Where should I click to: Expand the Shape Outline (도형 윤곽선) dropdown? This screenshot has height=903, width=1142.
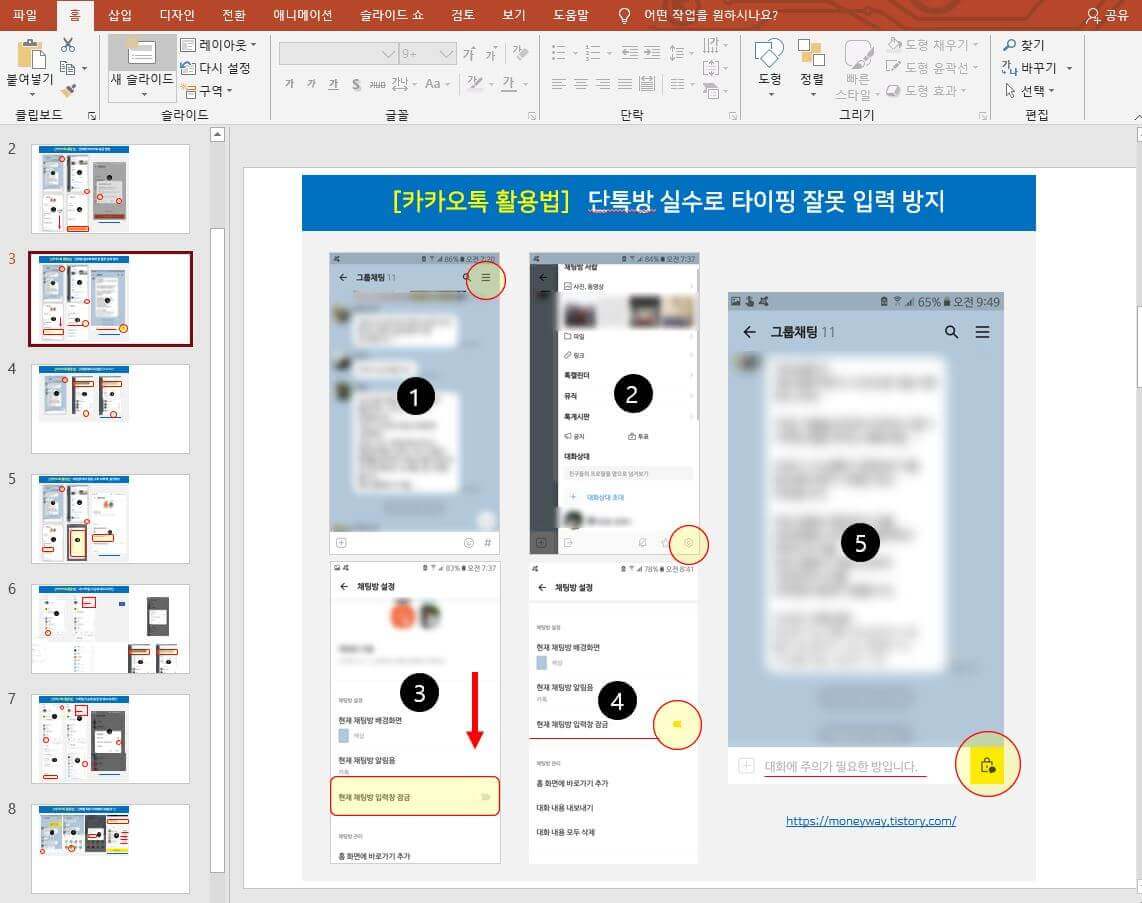975,68
